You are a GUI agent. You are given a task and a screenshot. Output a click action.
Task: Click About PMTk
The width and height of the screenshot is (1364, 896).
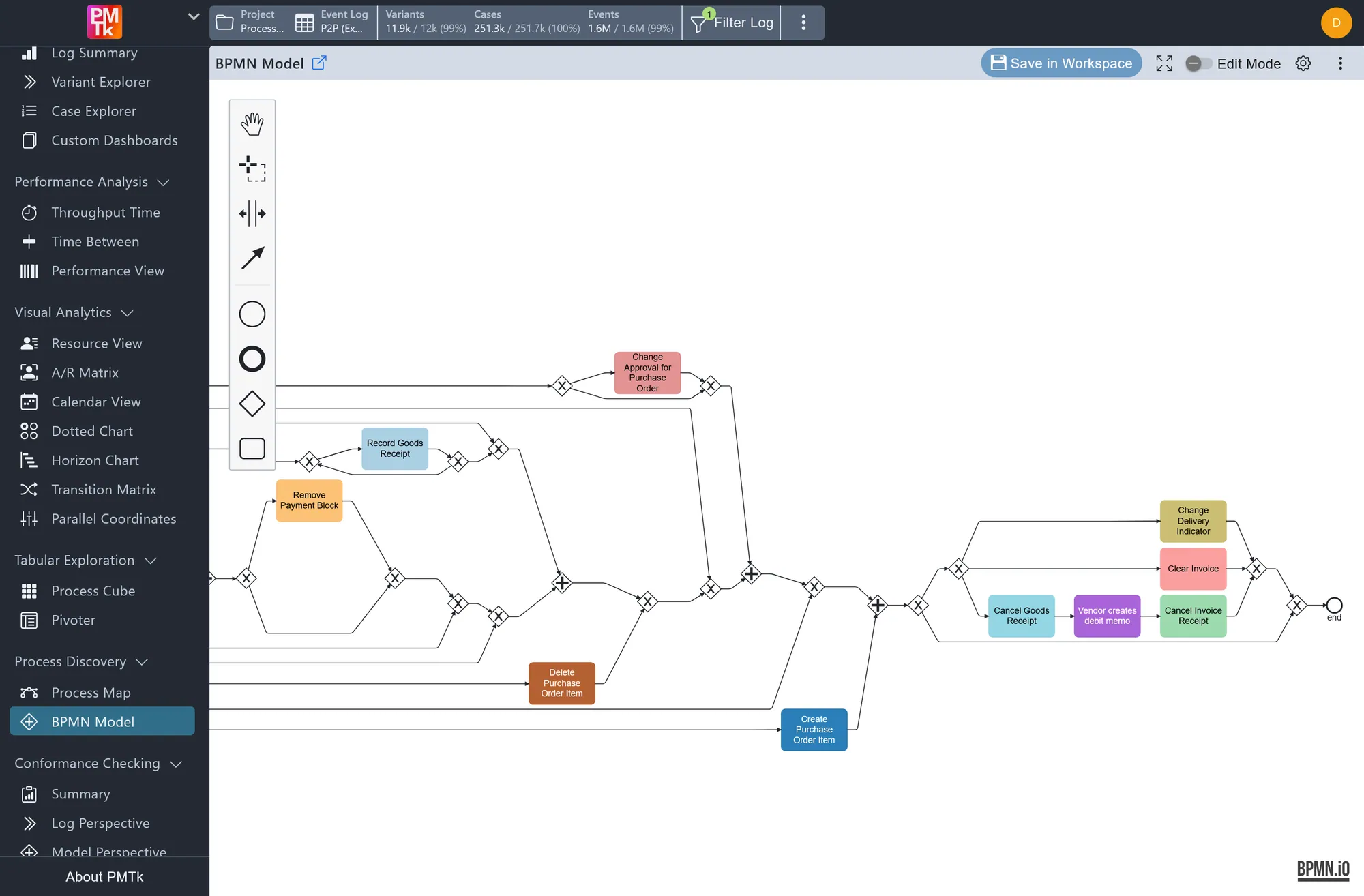[x=104, y=877]
